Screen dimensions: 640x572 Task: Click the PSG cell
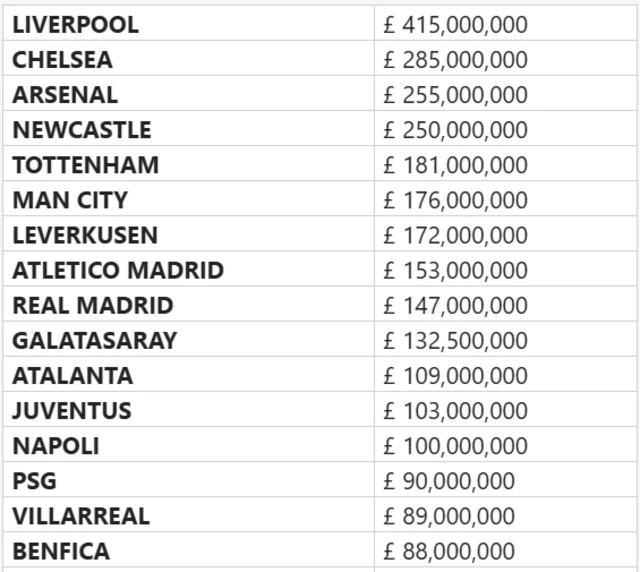pos(35,481)
